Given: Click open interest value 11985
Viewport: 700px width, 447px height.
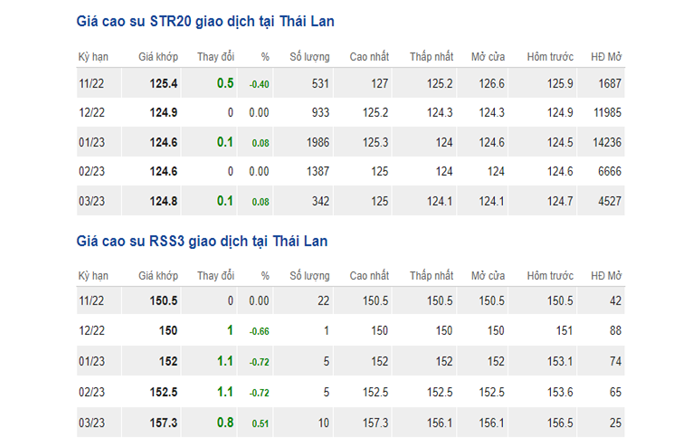Looking at the screenshot, I should (x=606, y=112).
